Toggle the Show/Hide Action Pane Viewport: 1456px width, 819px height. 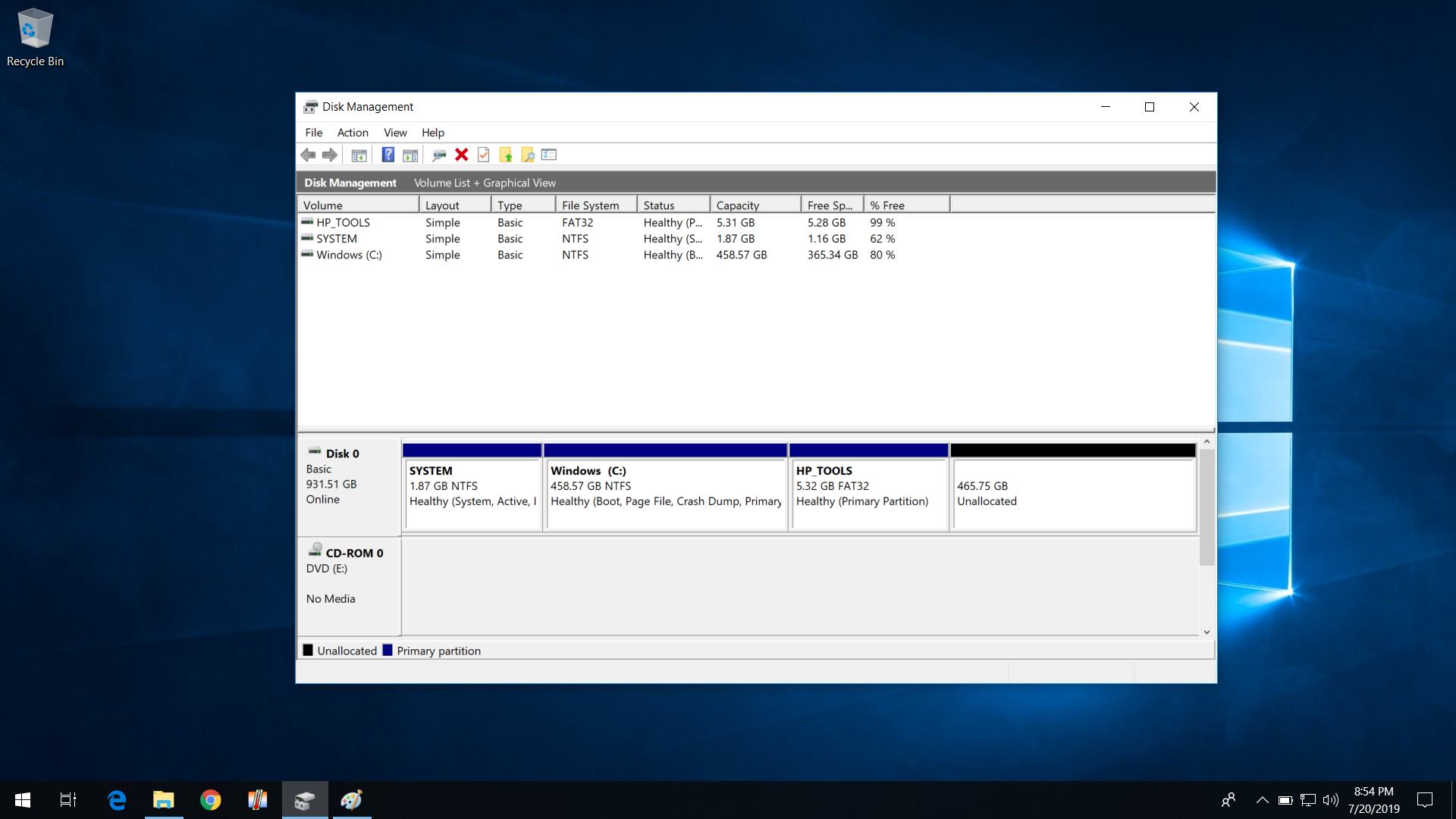(x=409, y=155)
